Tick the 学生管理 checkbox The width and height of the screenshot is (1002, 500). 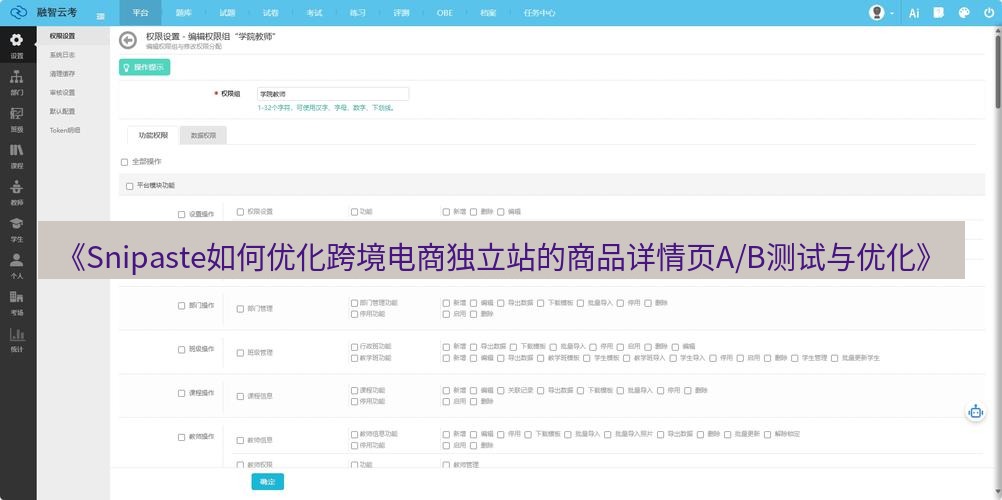pos(795,358)
